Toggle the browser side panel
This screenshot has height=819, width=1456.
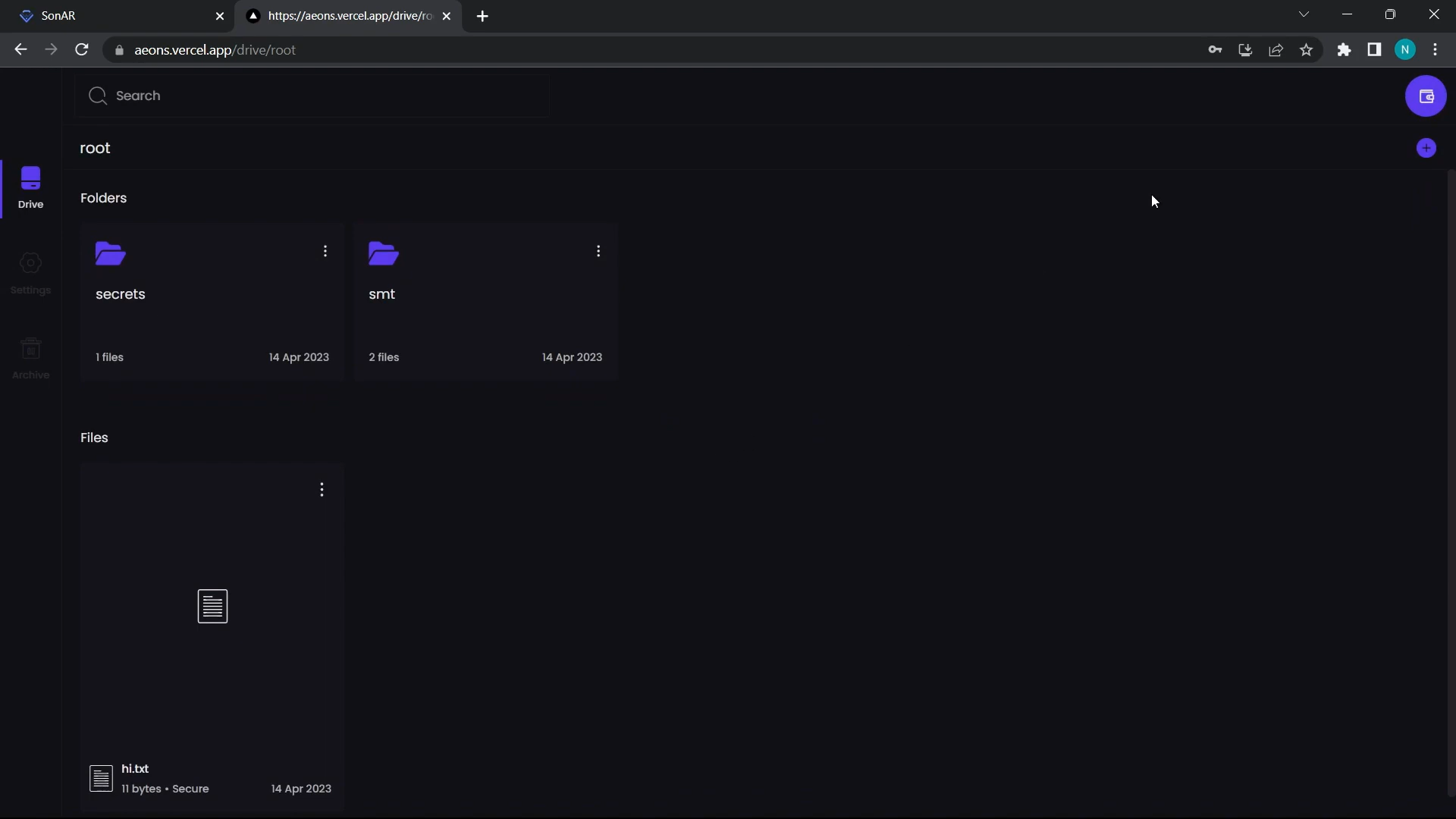click(x=1375, y=49)
